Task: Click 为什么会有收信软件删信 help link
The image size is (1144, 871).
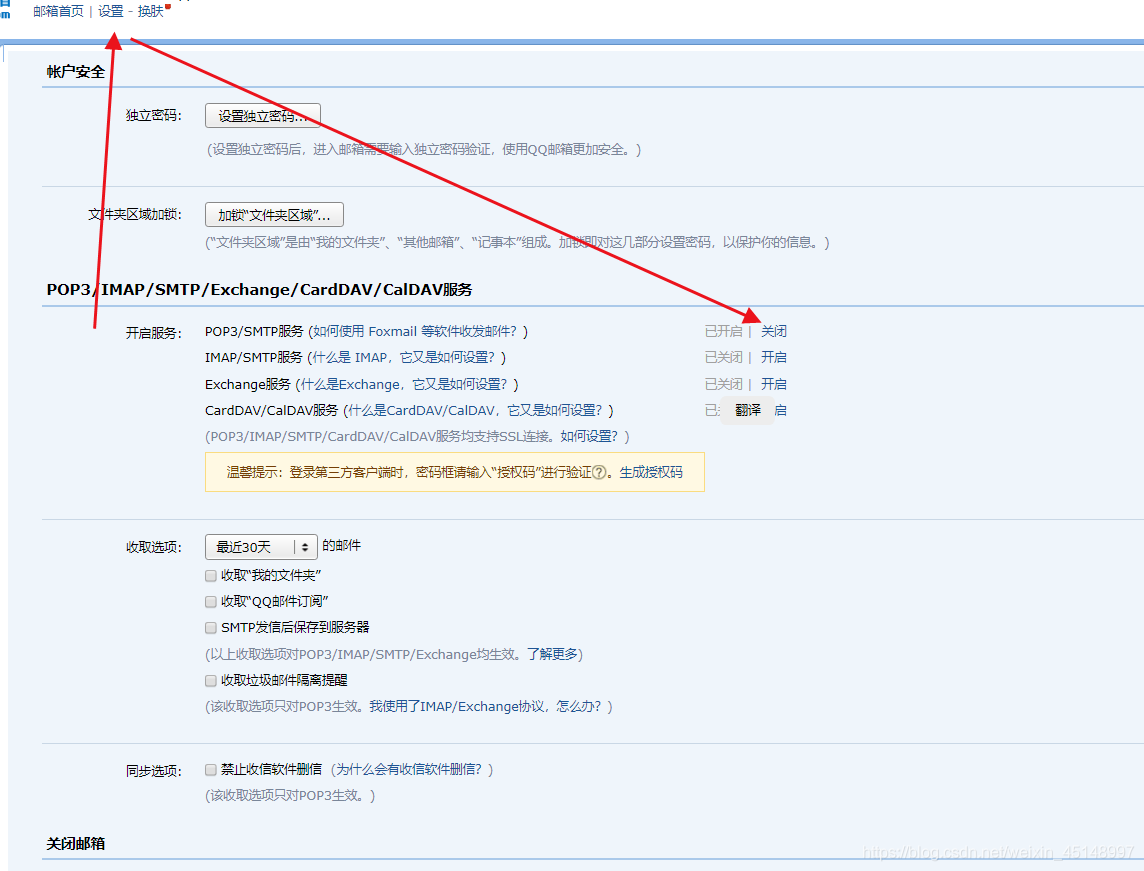Action: [409, 770]
